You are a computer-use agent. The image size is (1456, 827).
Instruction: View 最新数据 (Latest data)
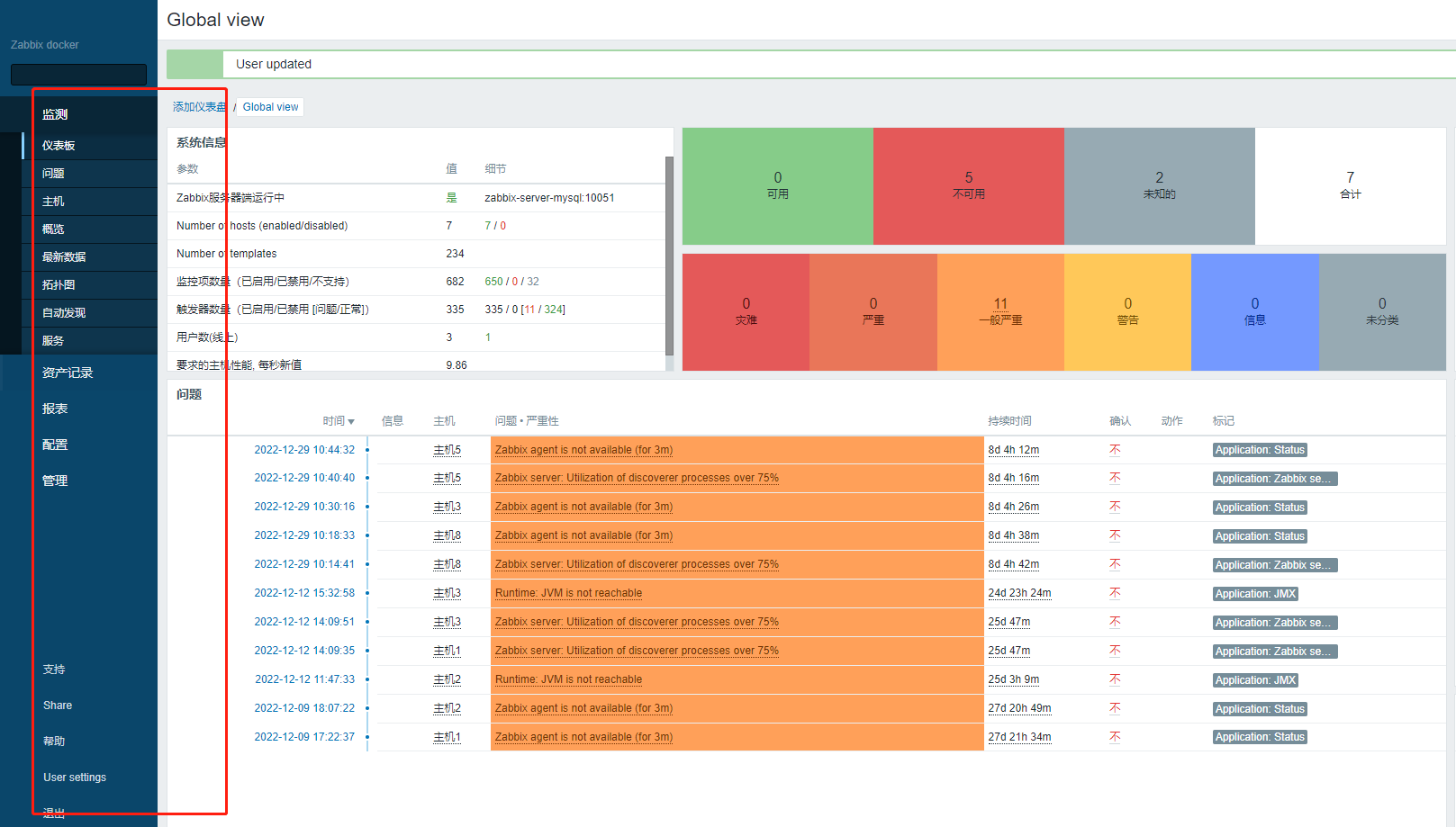coord(63,256)
